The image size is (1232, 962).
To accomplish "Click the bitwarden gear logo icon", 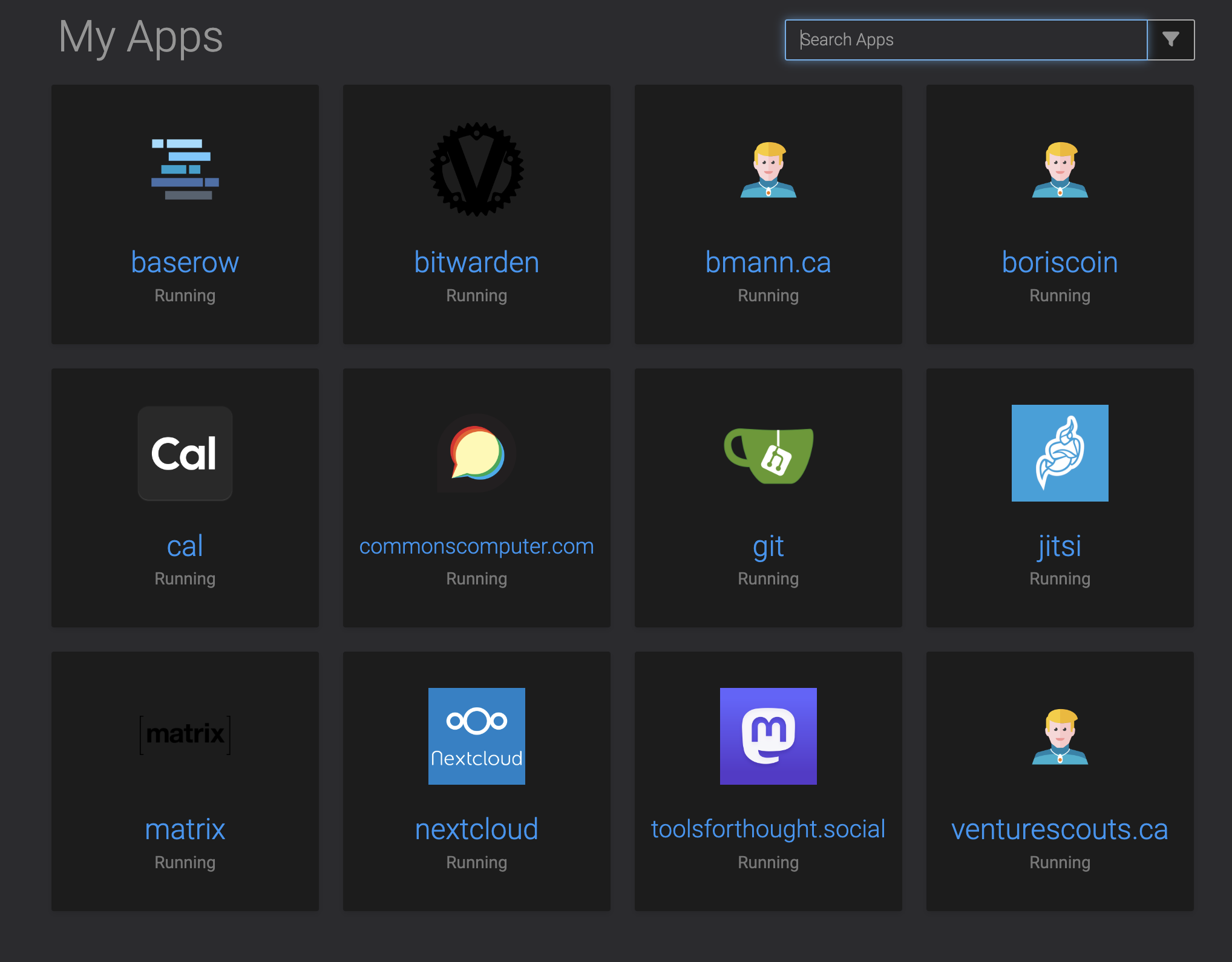I will 477,169.
